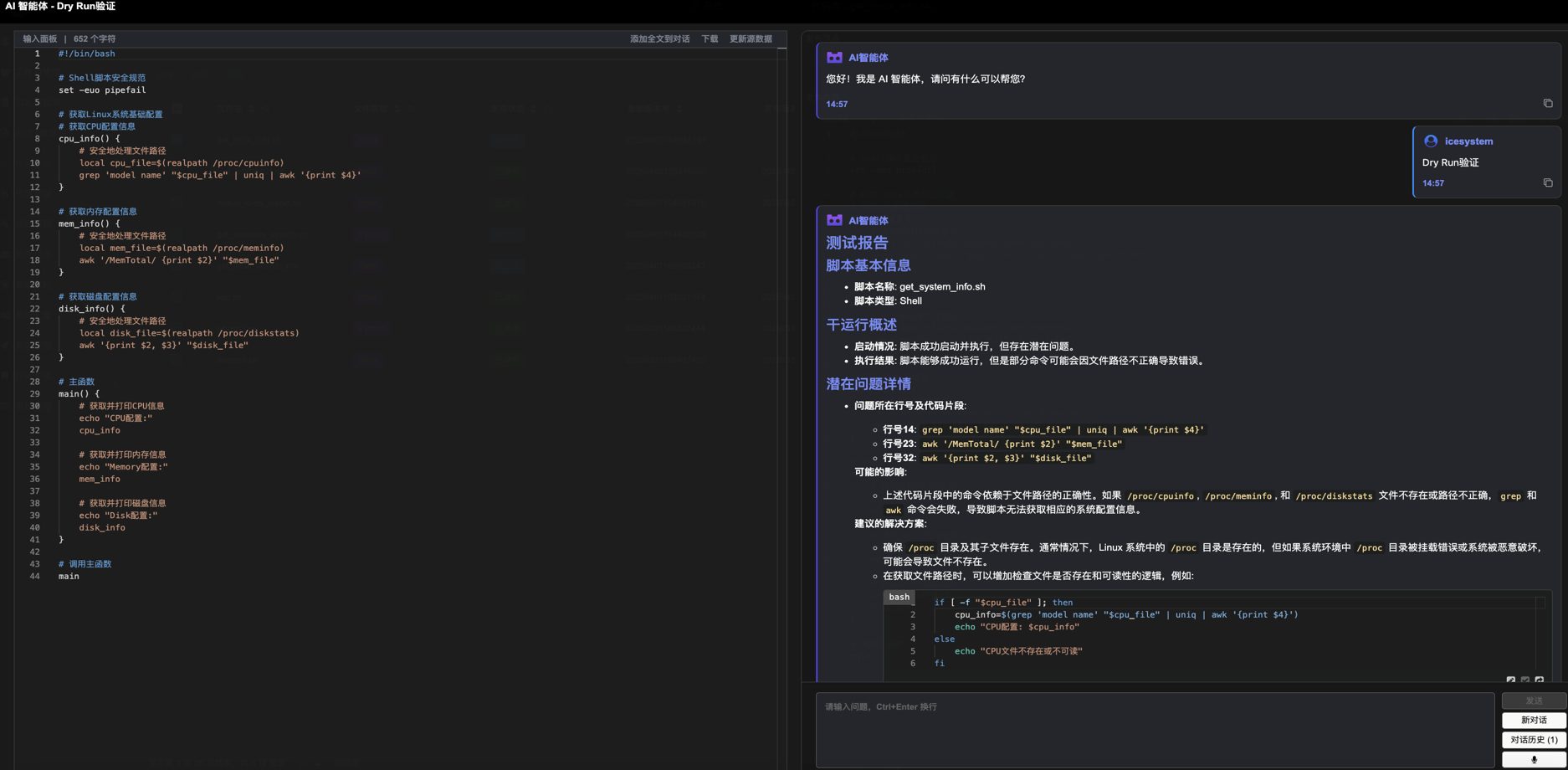Click line number 44 in the editor gutter
Screen dimensions: 1568x770
(34, 576)
